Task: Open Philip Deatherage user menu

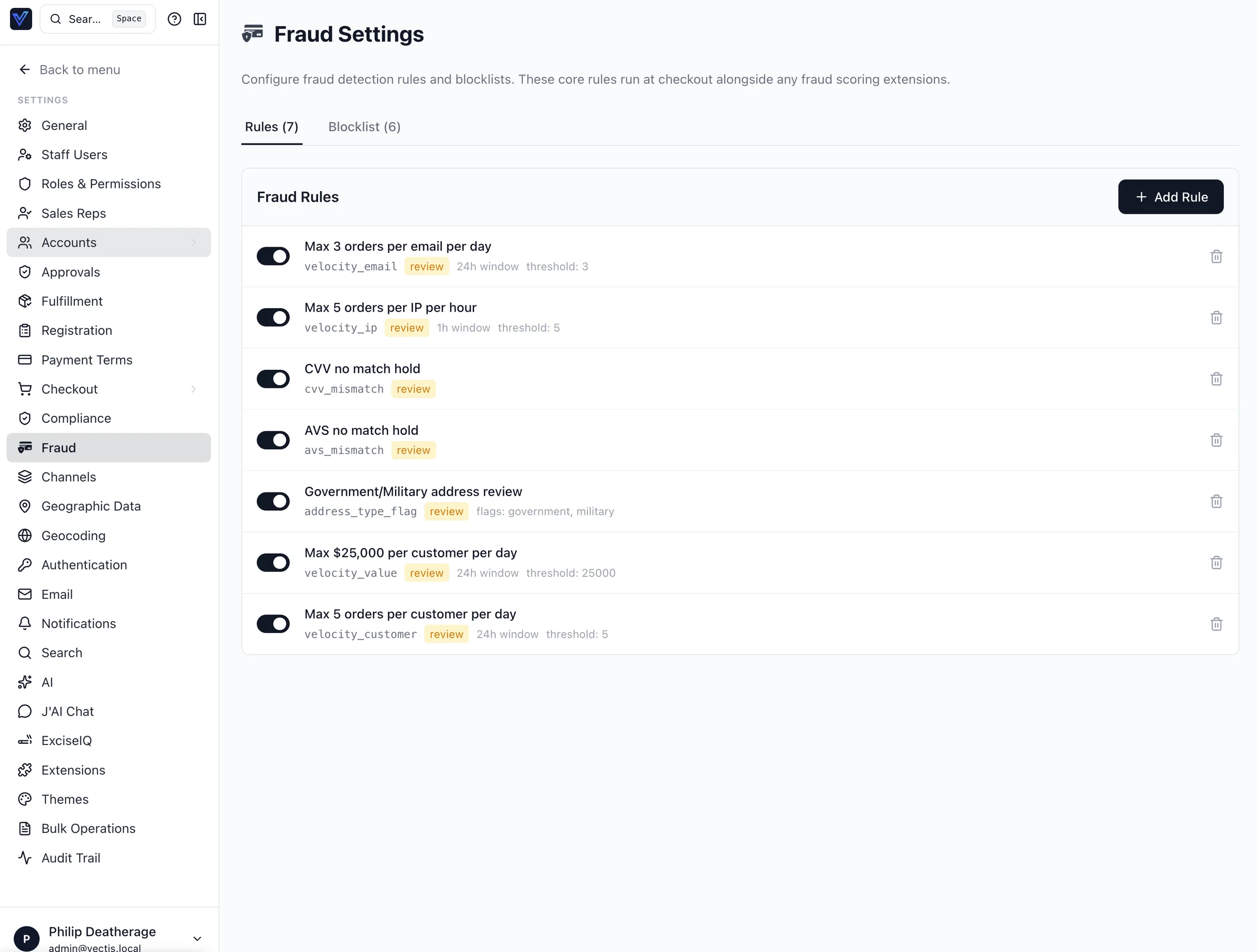Action: click(197, 938)
